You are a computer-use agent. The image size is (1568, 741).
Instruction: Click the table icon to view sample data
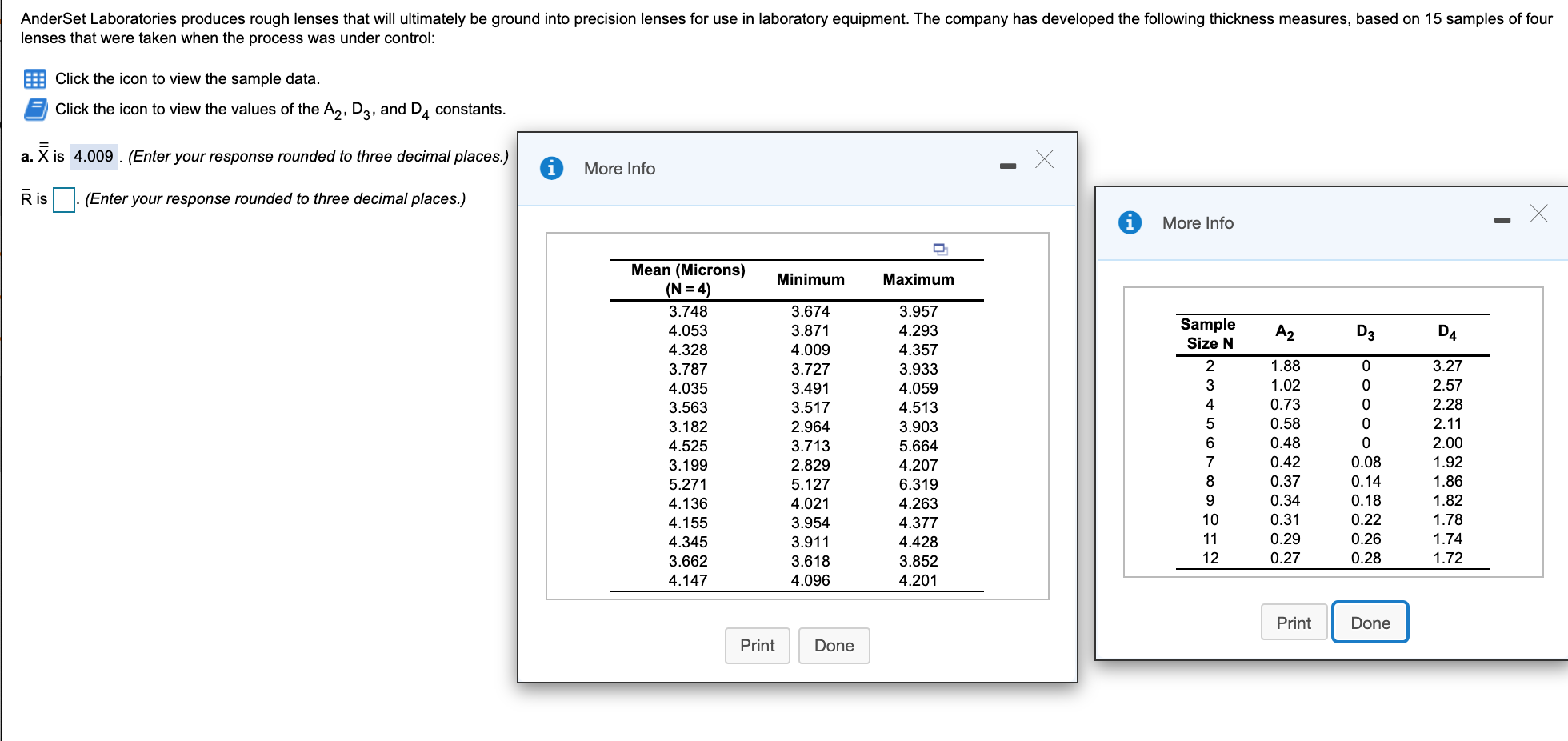(35, 78)
